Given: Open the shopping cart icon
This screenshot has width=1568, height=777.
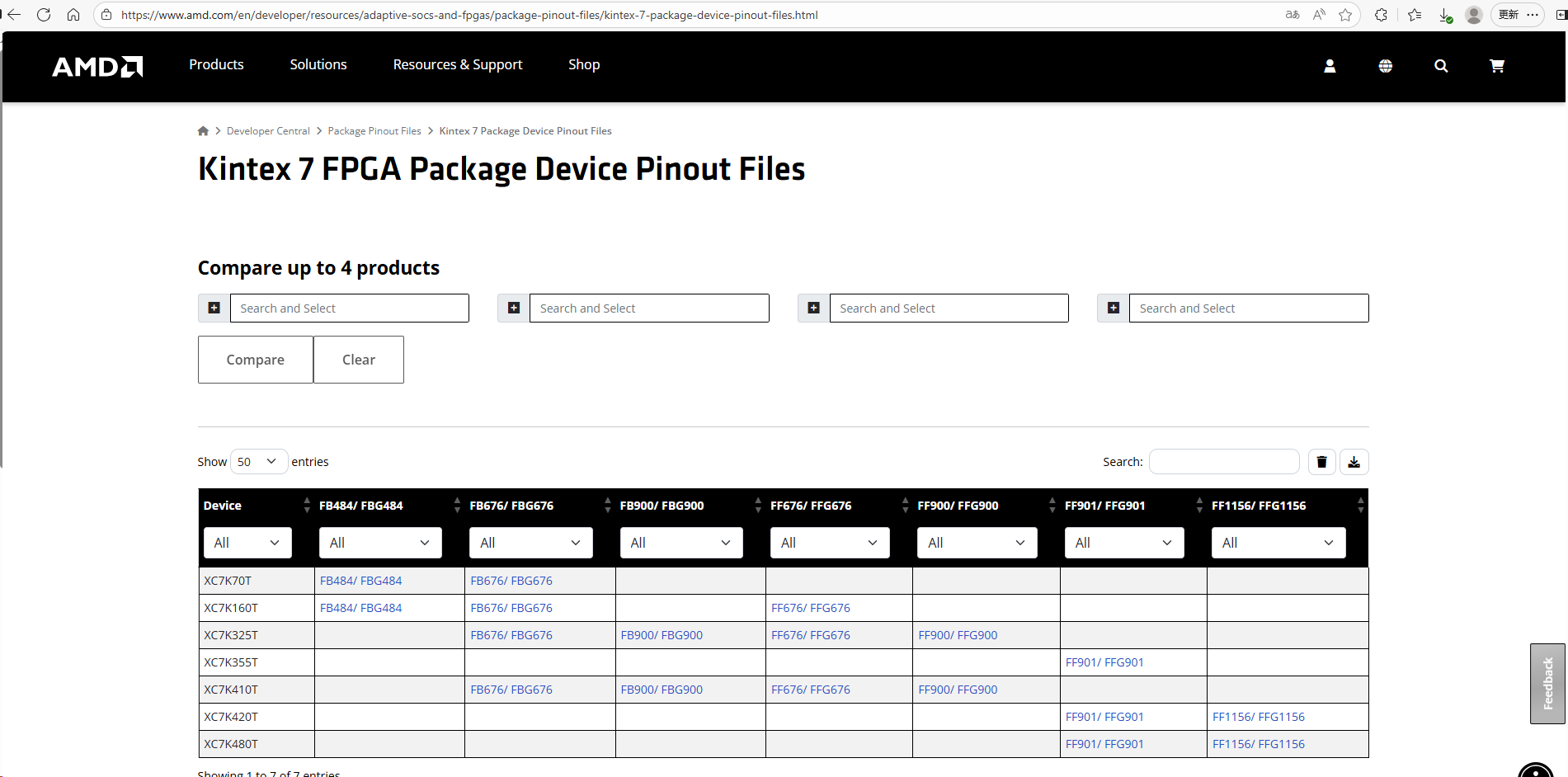Looking at the screenshot, I should (1497, 66).
